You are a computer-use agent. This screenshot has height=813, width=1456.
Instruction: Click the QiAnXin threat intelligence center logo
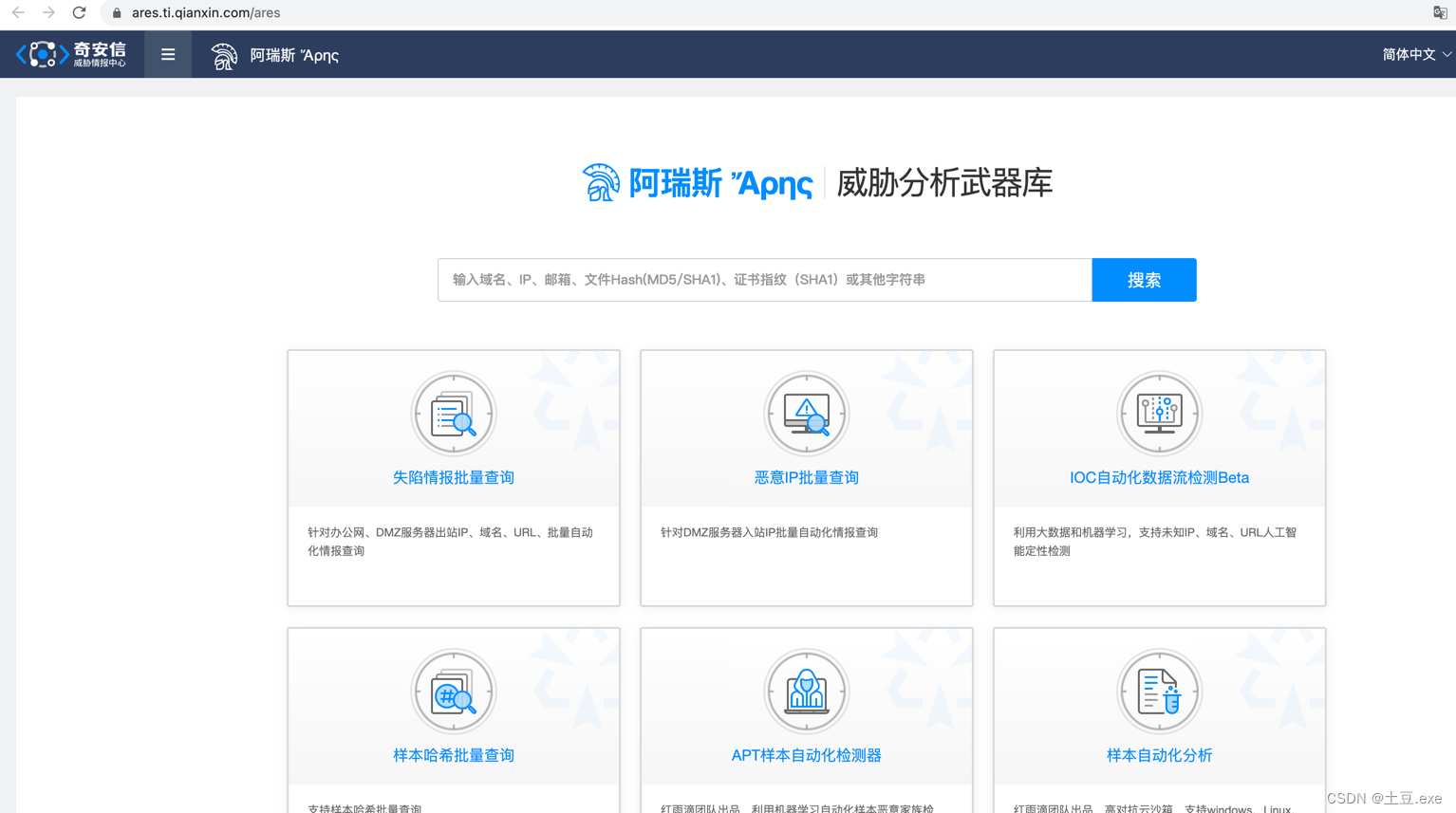pyautogui.click(x=71, y=54)
